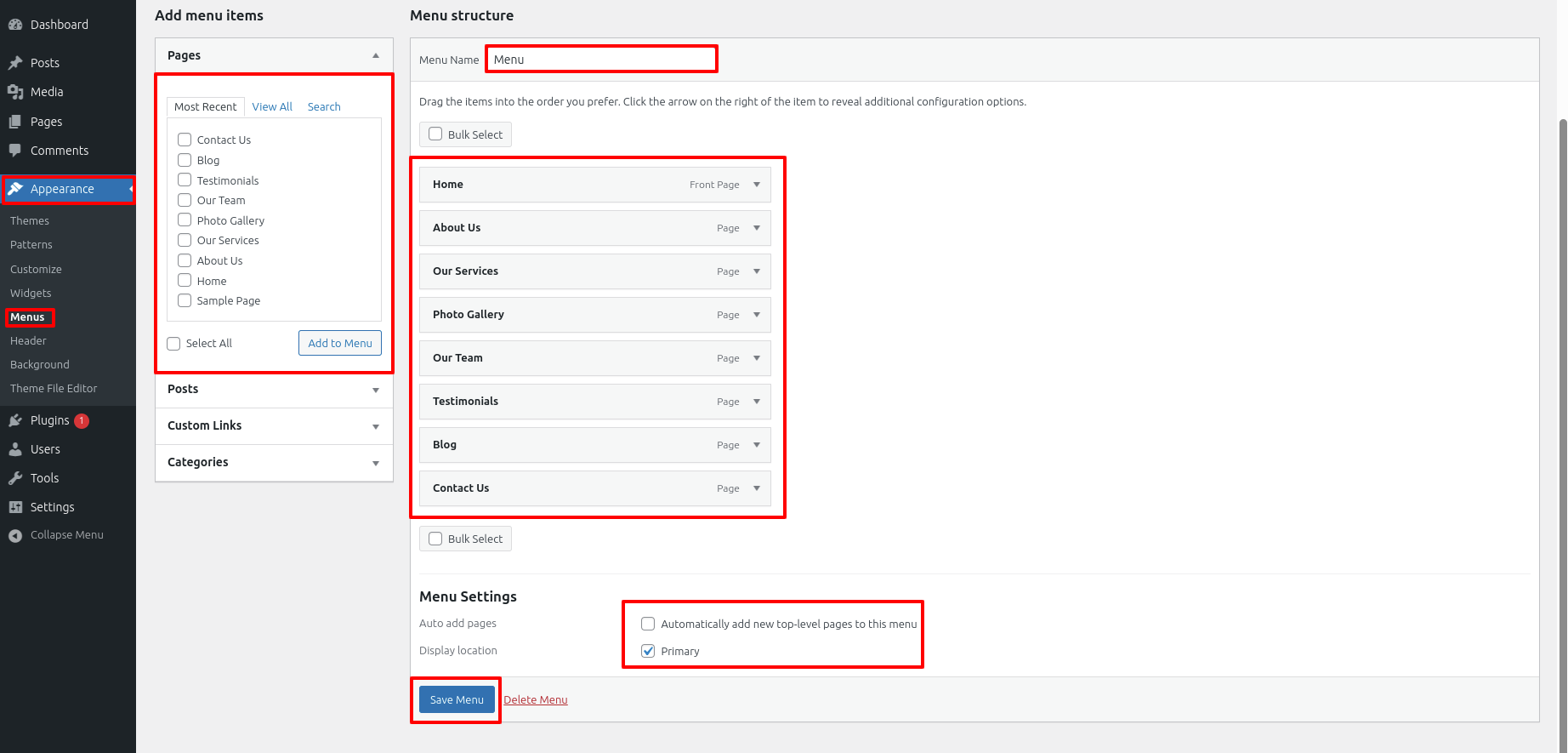Click the Tools wrench icon

click(x=15, y=478)
